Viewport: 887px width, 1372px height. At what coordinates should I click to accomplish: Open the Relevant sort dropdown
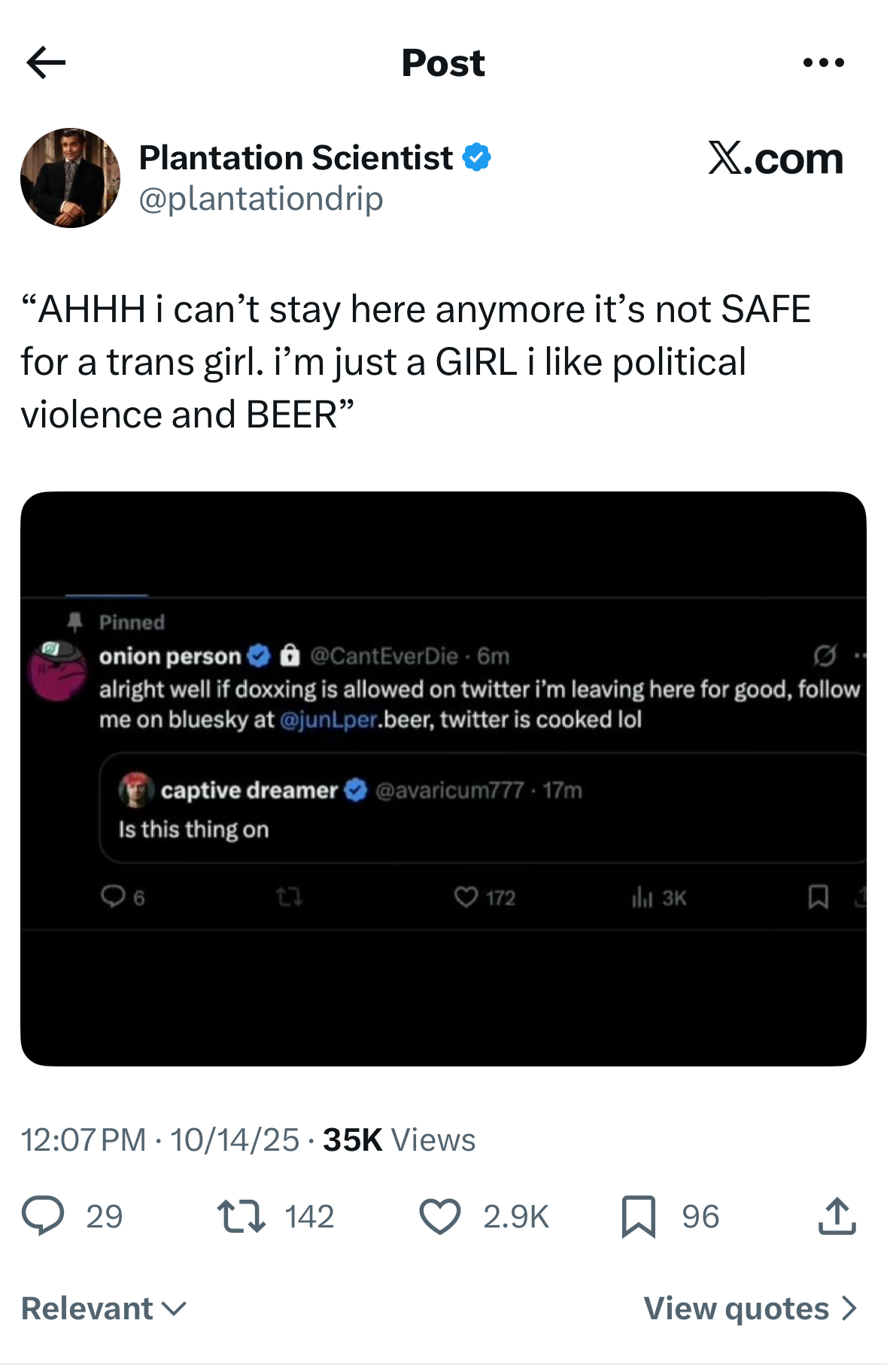(104, 1309)
